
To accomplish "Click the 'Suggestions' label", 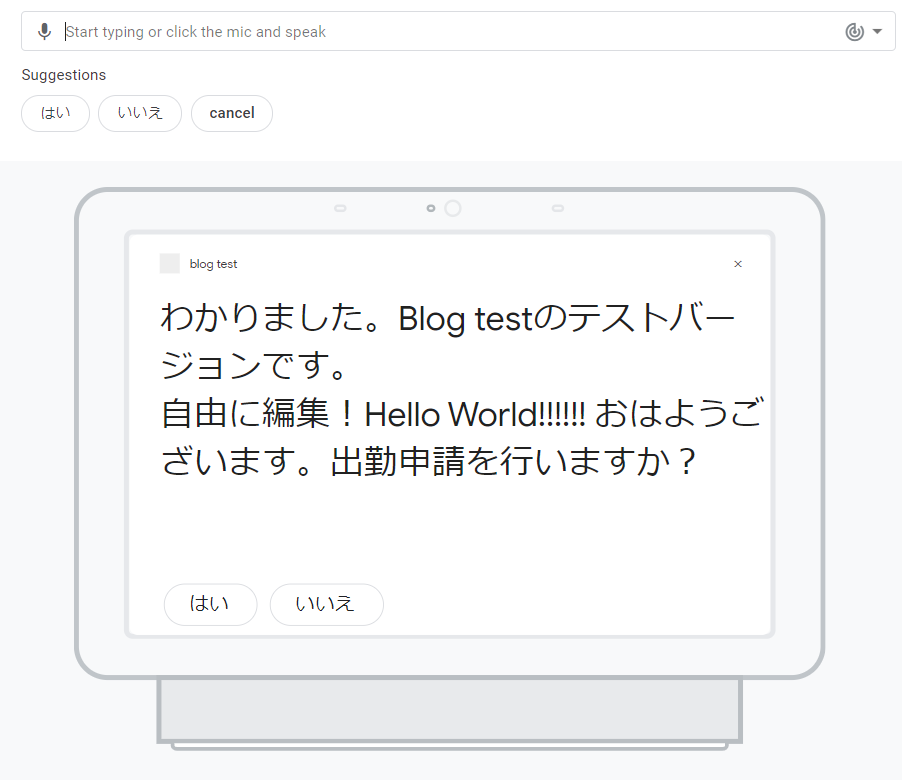I will pos(64,75).
